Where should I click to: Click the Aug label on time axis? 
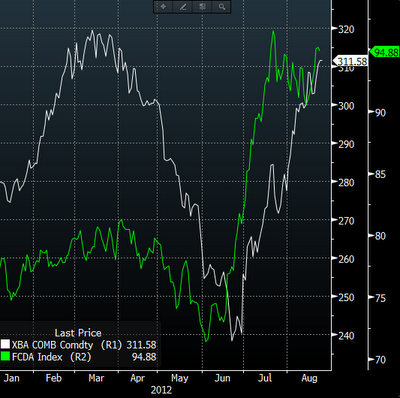click(309, 378)
